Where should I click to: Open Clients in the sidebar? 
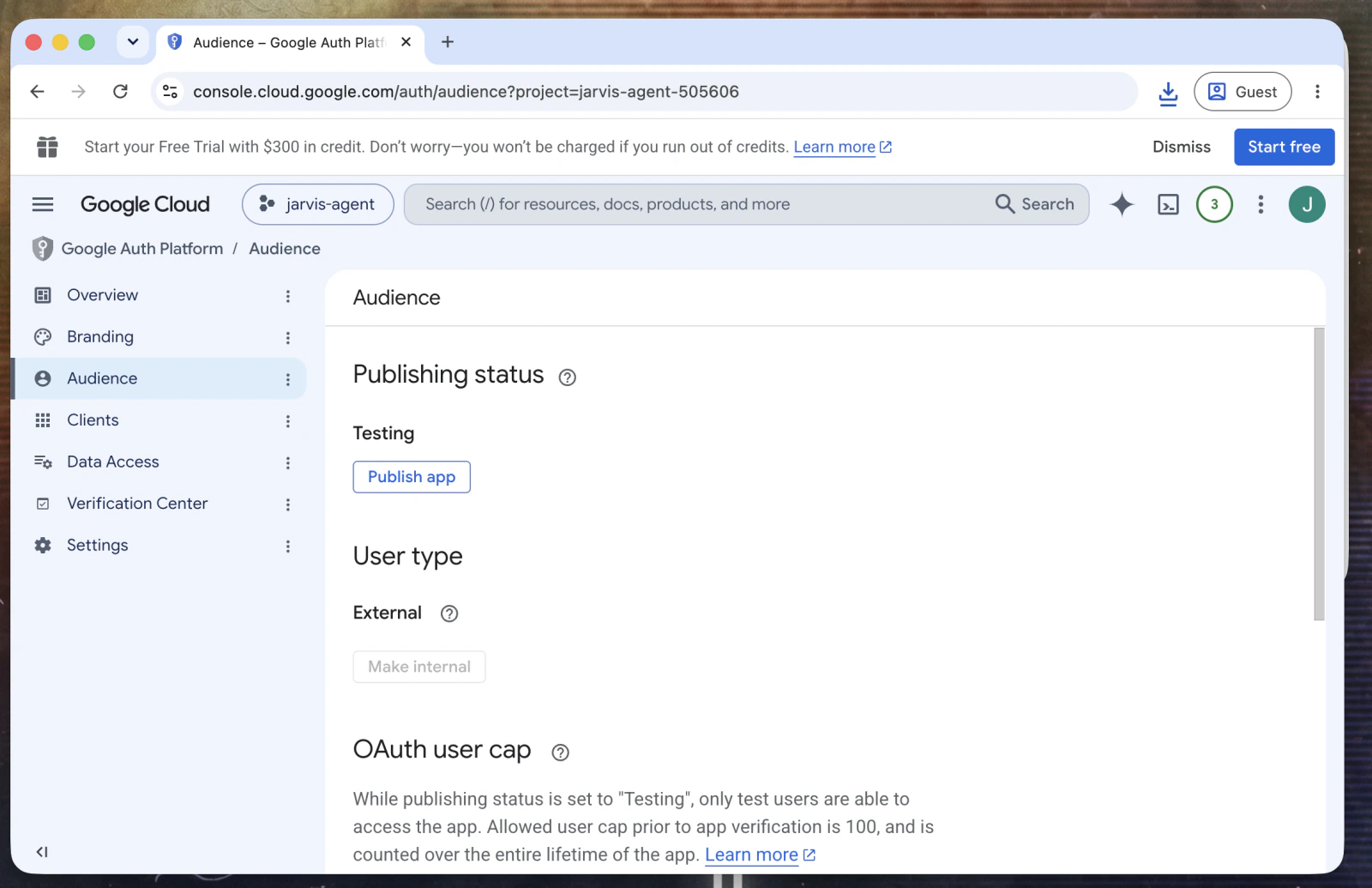point(93,420)
